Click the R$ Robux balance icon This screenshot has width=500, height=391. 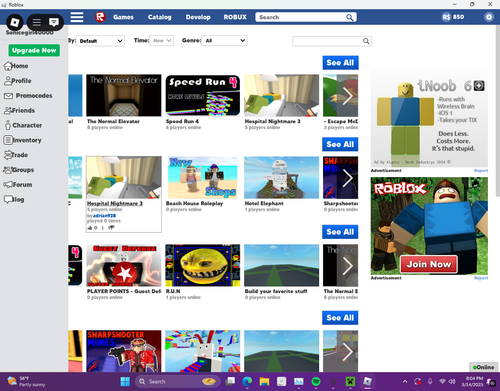446,17
